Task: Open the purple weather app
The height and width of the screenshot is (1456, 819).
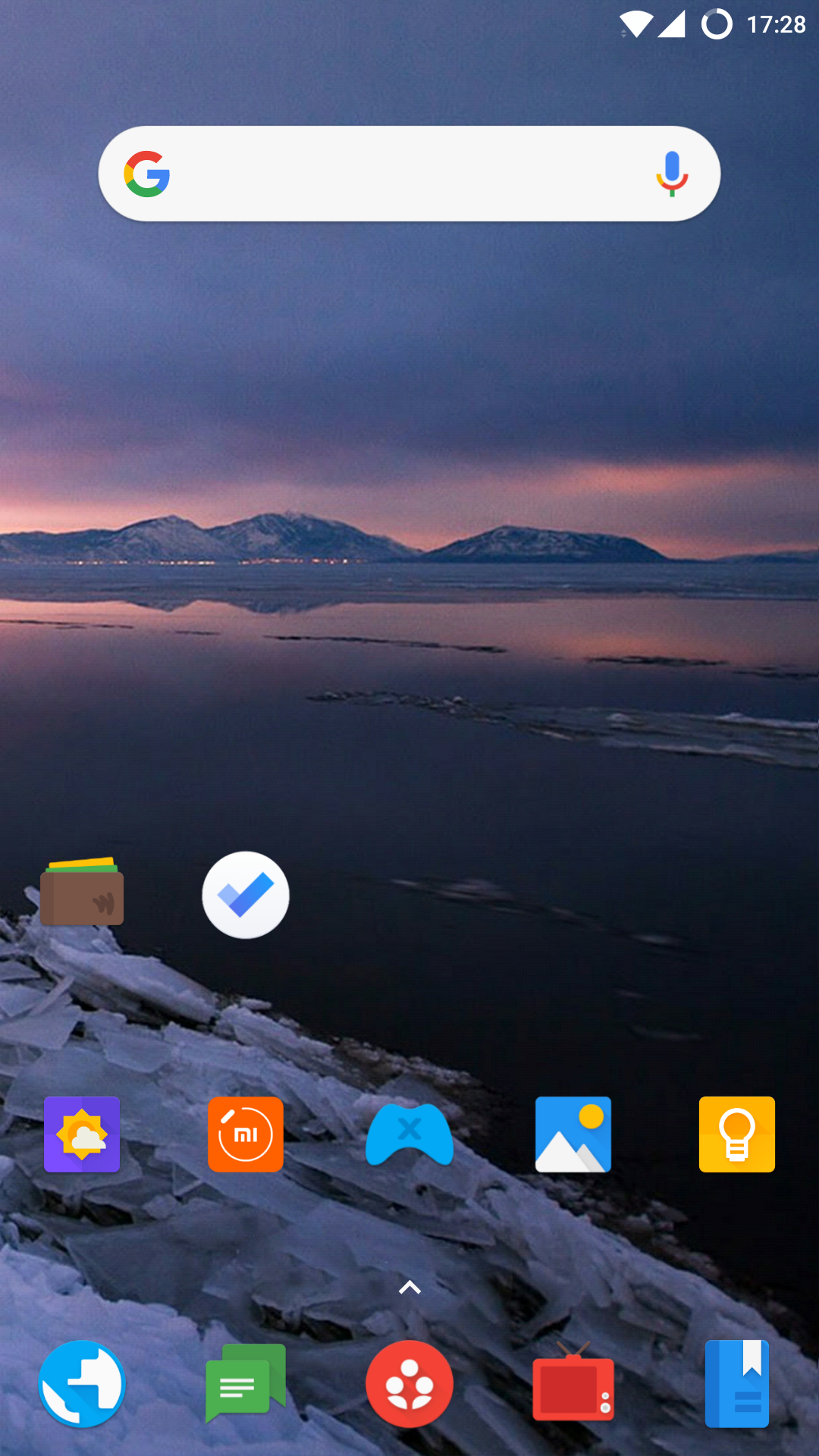Action: 82,1134
